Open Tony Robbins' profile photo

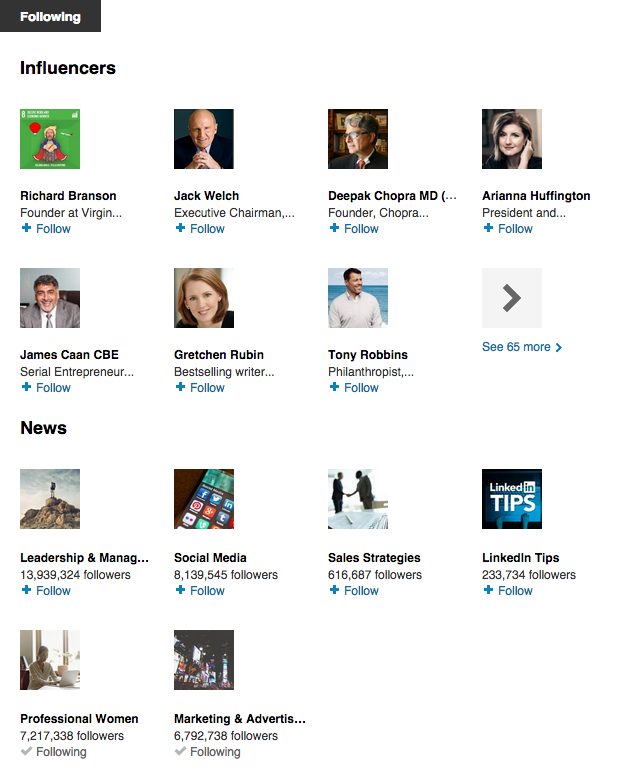358,298
